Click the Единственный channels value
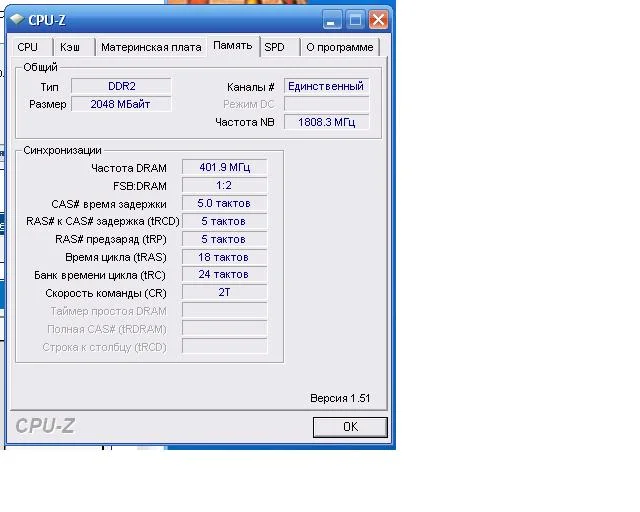This screenshot has height=512, width=640. click(x=326, y=86)
